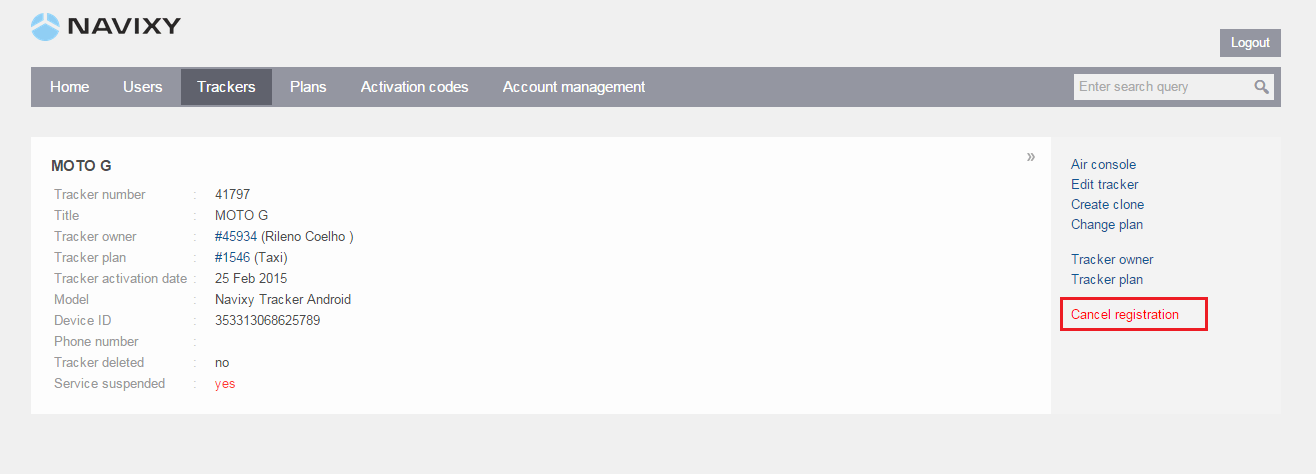Screen dimensions: 1316x474
Task: Click the Navixy logo icon
Action: point(46,27)
